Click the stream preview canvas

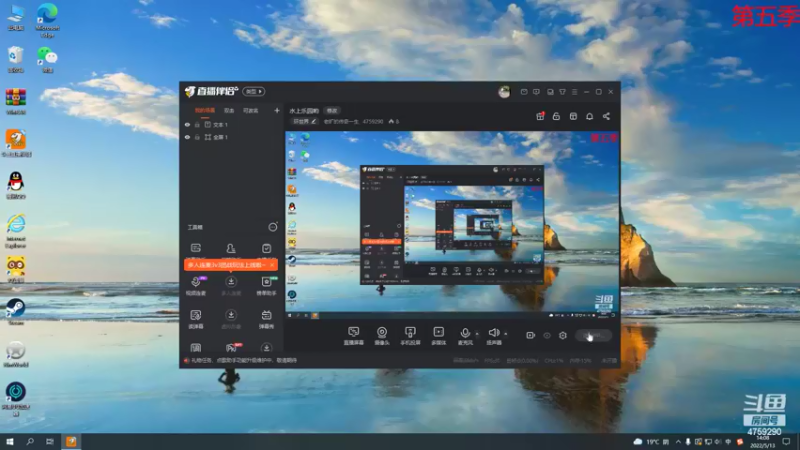coord(452,226)
